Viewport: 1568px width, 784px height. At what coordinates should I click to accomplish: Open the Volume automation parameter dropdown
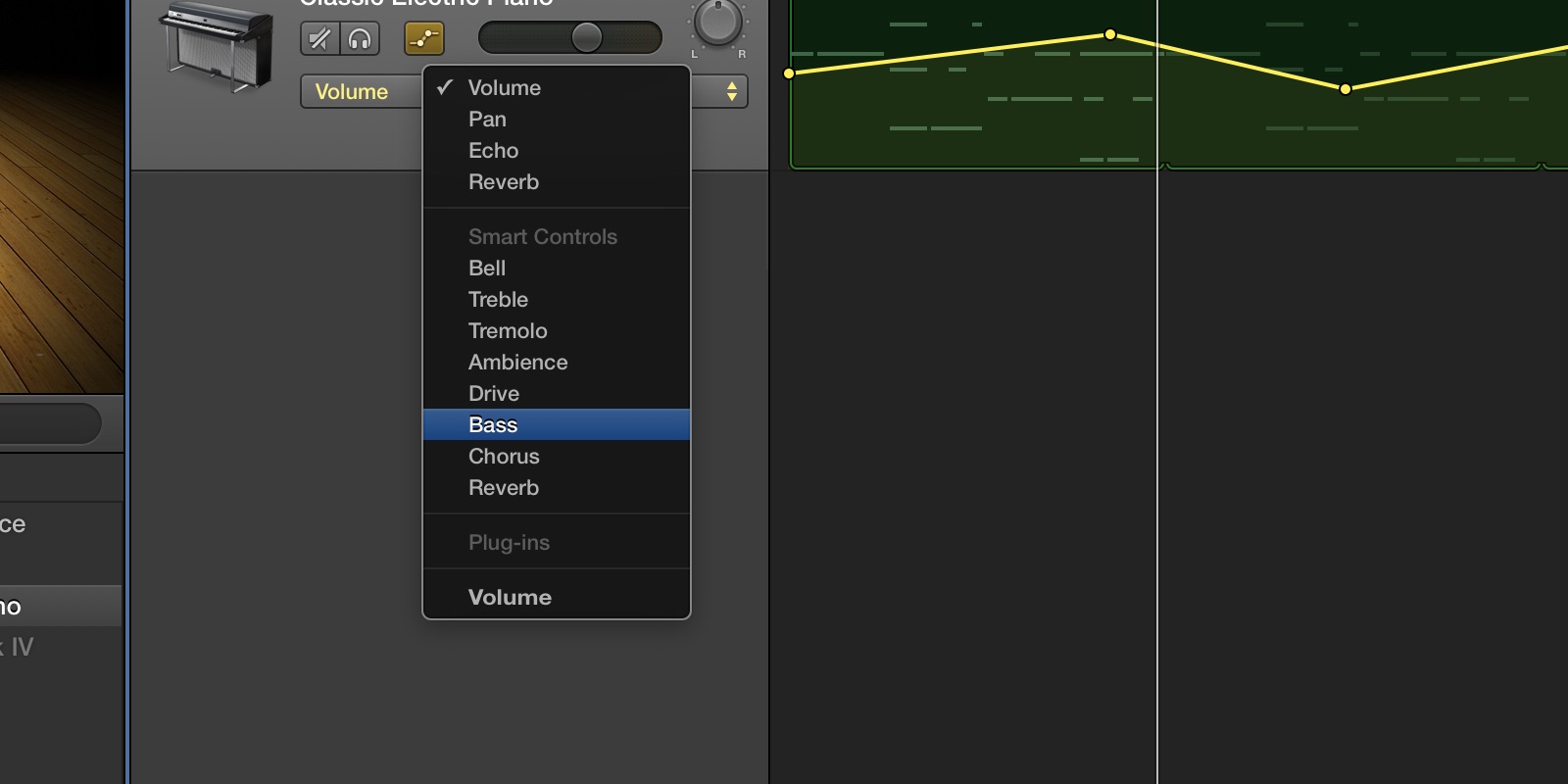[524, 91]
